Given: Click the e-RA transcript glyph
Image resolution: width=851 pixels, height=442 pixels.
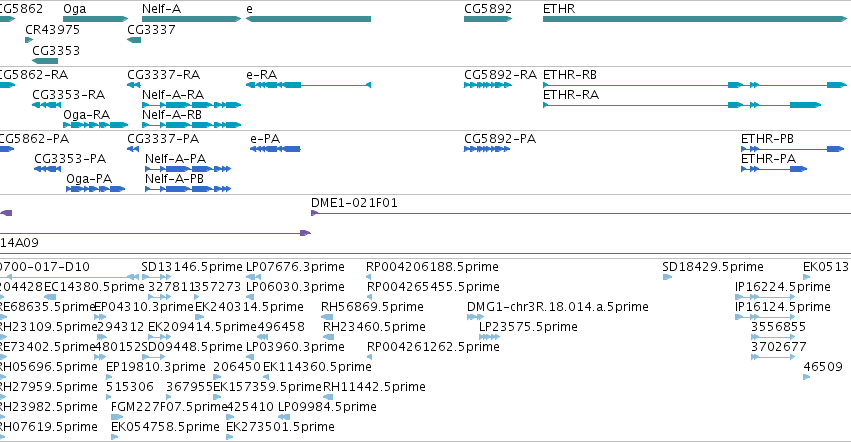Looking at the screenshot, I should click(308, 85).
